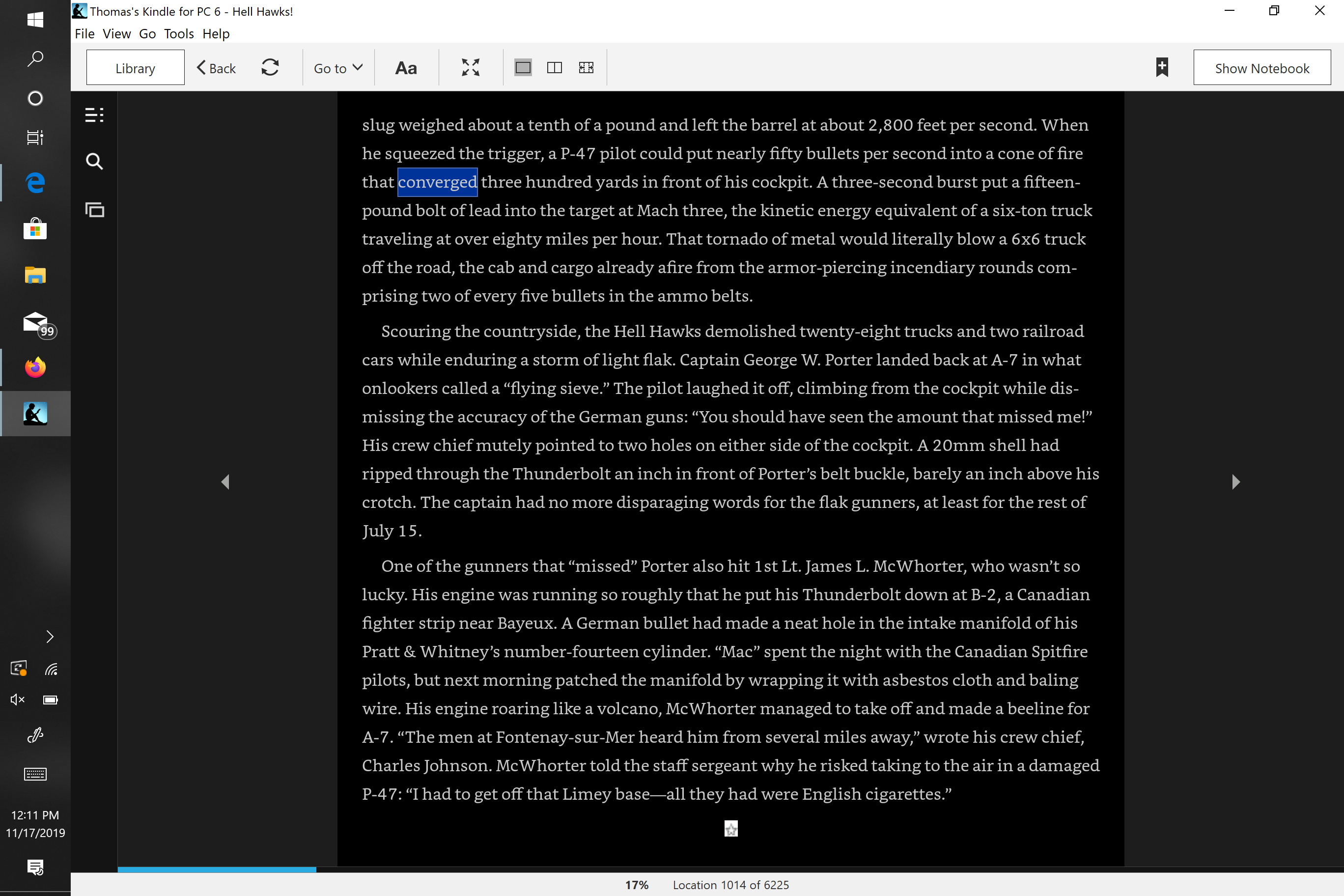Launch Microsoft Edge from taskbar
Image resolution: width=1344 pixels, height=896 pixels.
(x=35, y=183)
